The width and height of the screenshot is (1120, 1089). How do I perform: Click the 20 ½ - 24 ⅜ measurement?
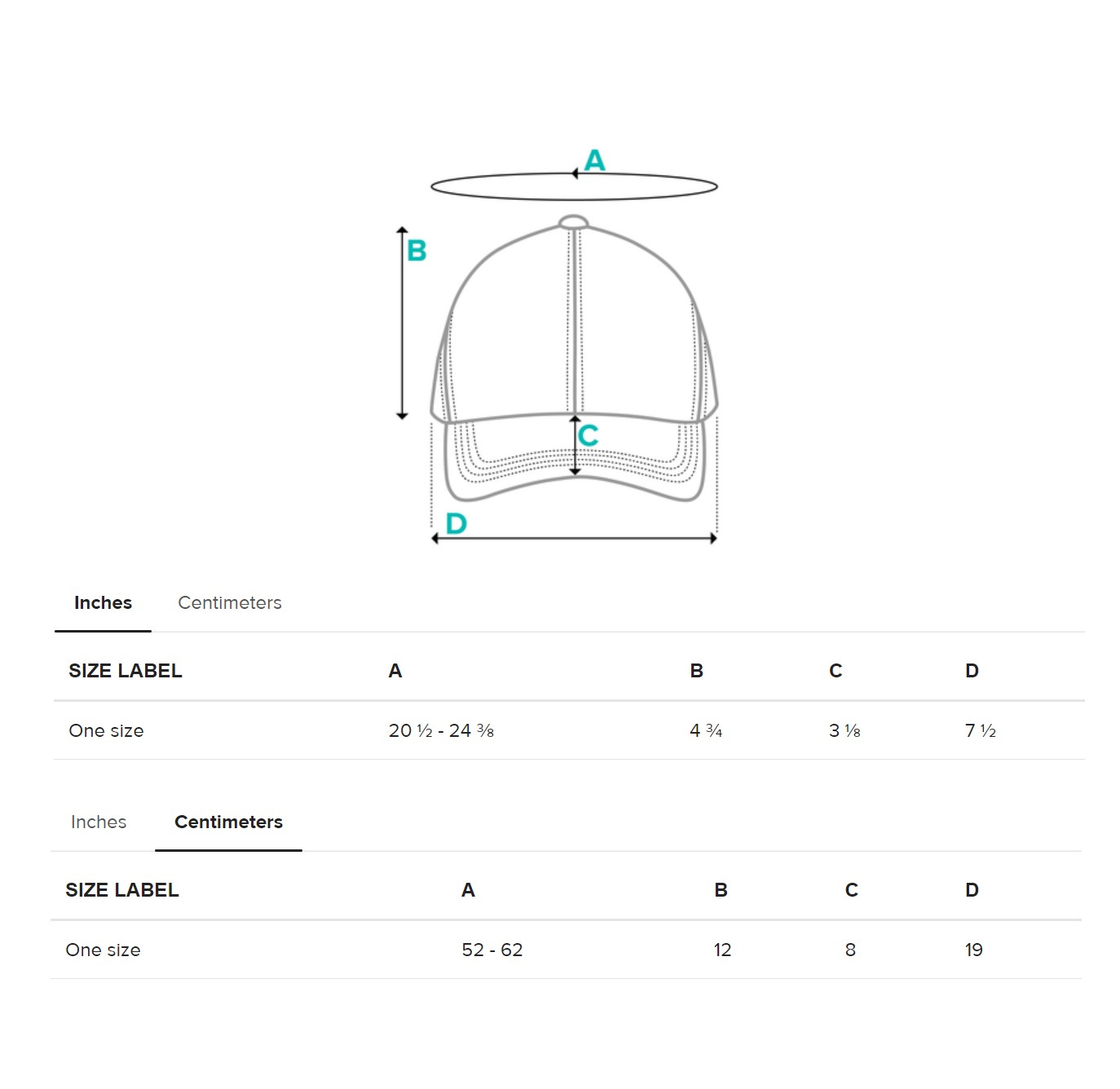tap(441, 731)
